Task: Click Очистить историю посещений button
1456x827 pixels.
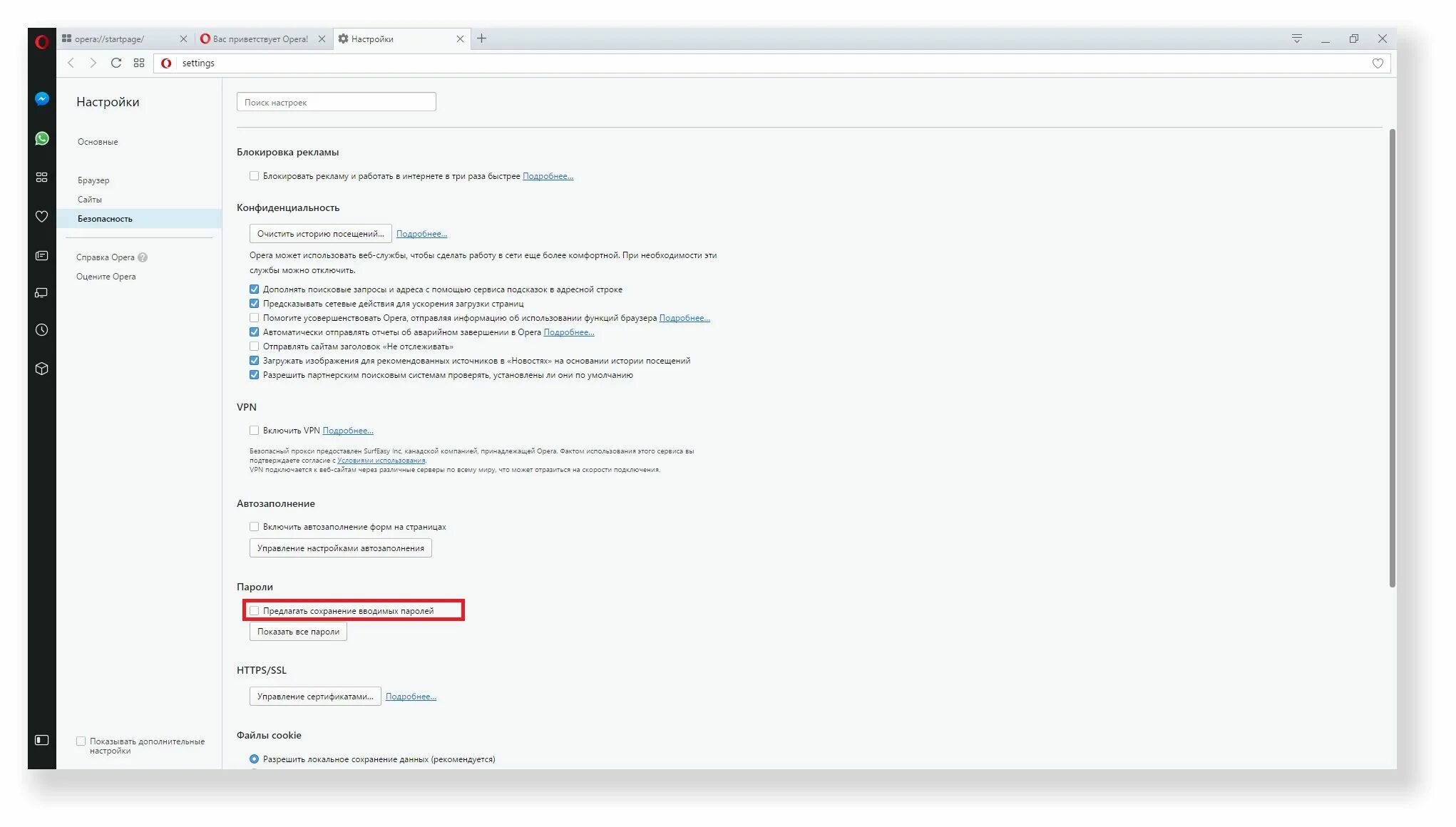Action: click(320, 234)
